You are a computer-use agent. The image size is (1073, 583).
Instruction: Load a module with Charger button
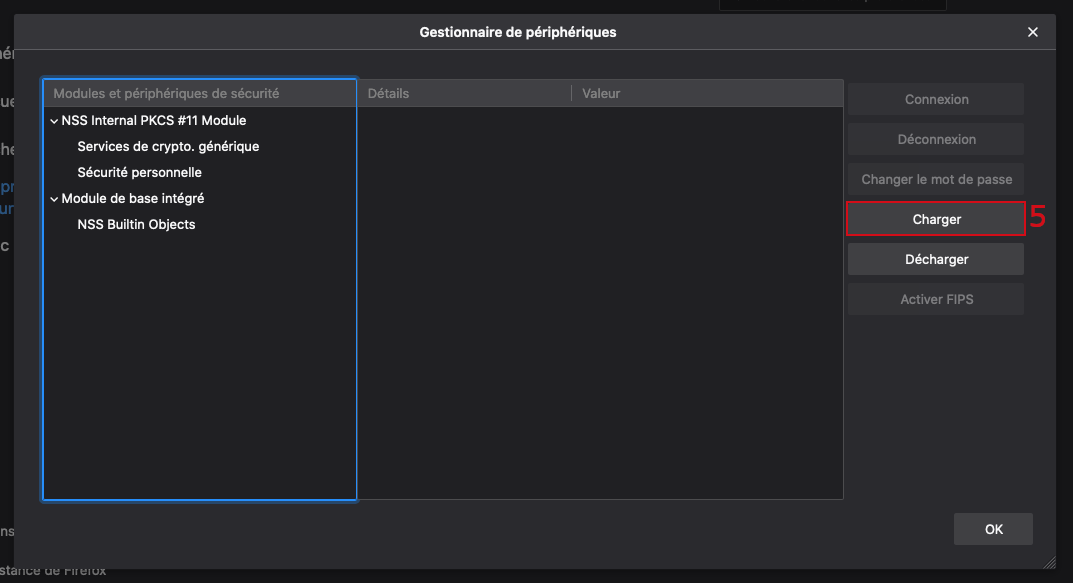coord(936,219)
